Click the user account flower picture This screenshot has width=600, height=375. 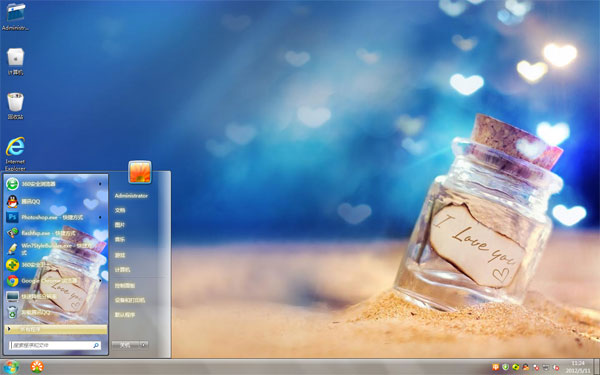pos(140,172)
